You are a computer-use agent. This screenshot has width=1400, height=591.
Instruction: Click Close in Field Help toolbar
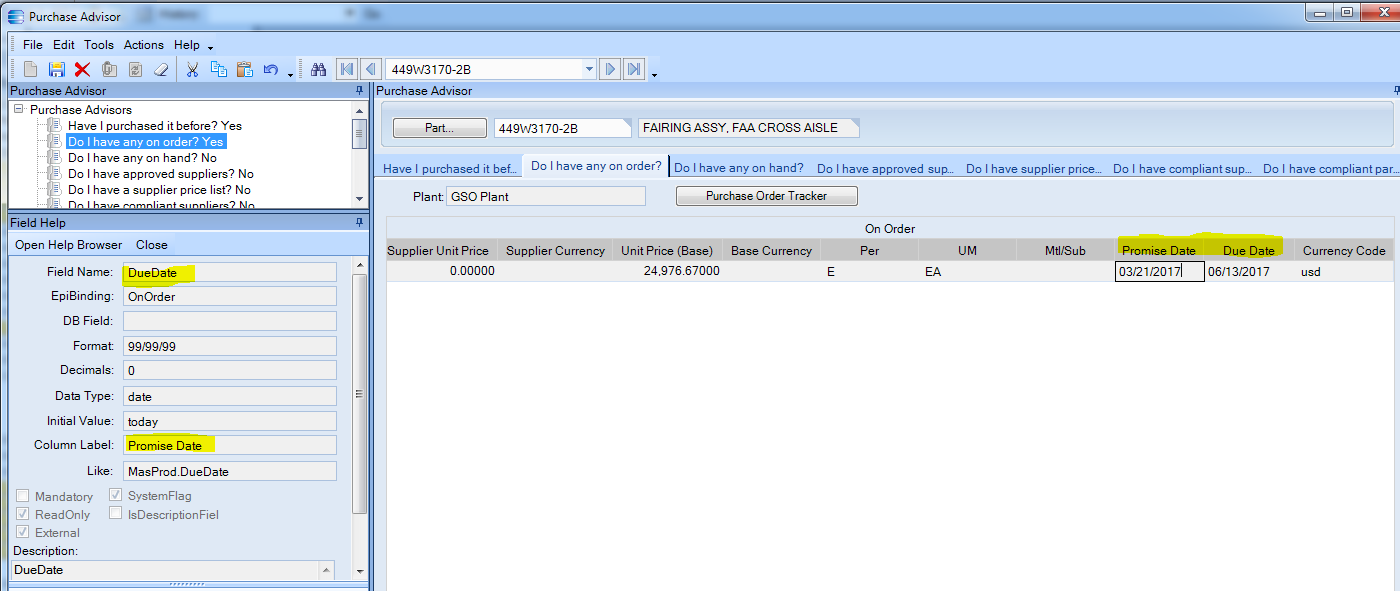[x=152, y=245]
